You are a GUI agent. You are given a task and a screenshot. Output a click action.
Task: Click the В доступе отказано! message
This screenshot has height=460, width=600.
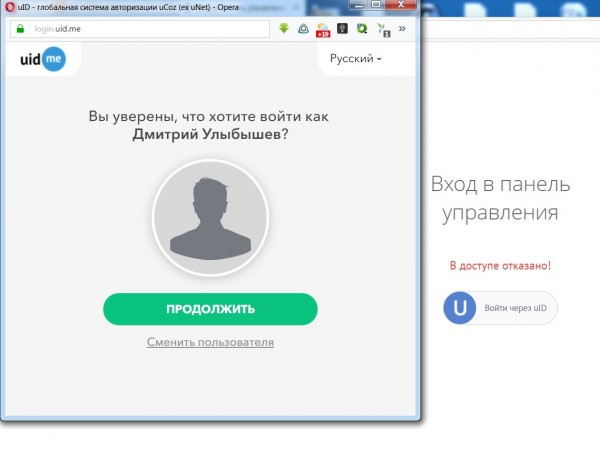pyautogui.click(x=500, y=266)
